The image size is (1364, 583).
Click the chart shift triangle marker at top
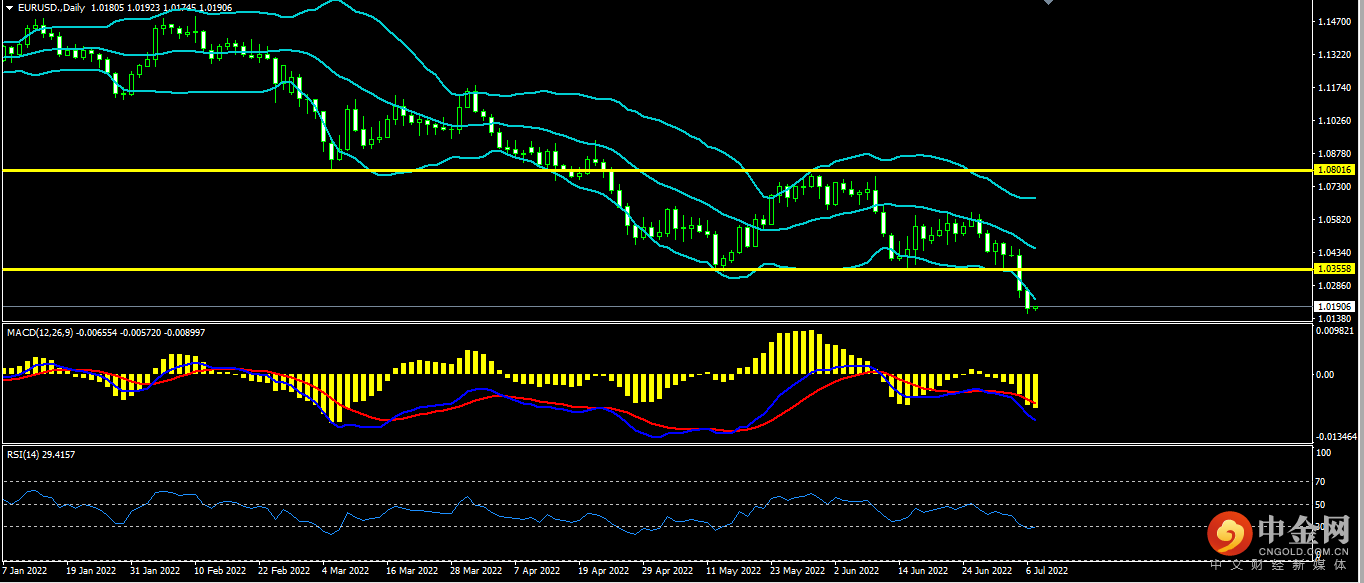(x=1048, y=3)
